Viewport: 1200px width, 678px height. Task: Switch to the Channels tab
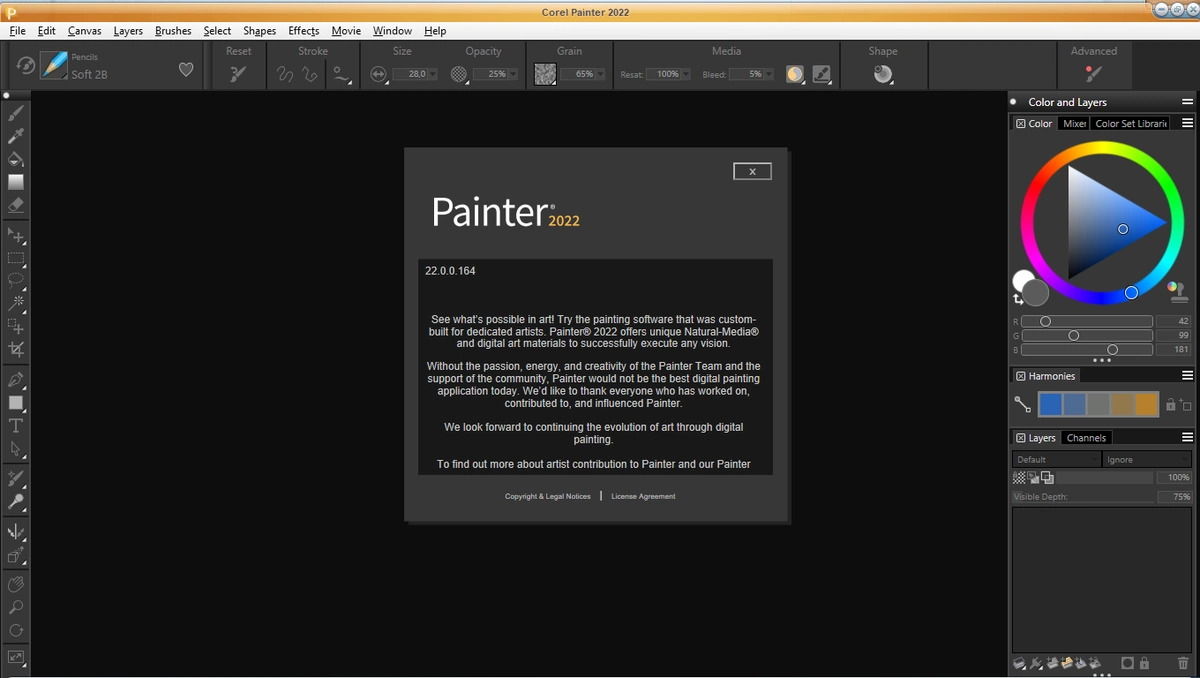(x=1086, y=438)
